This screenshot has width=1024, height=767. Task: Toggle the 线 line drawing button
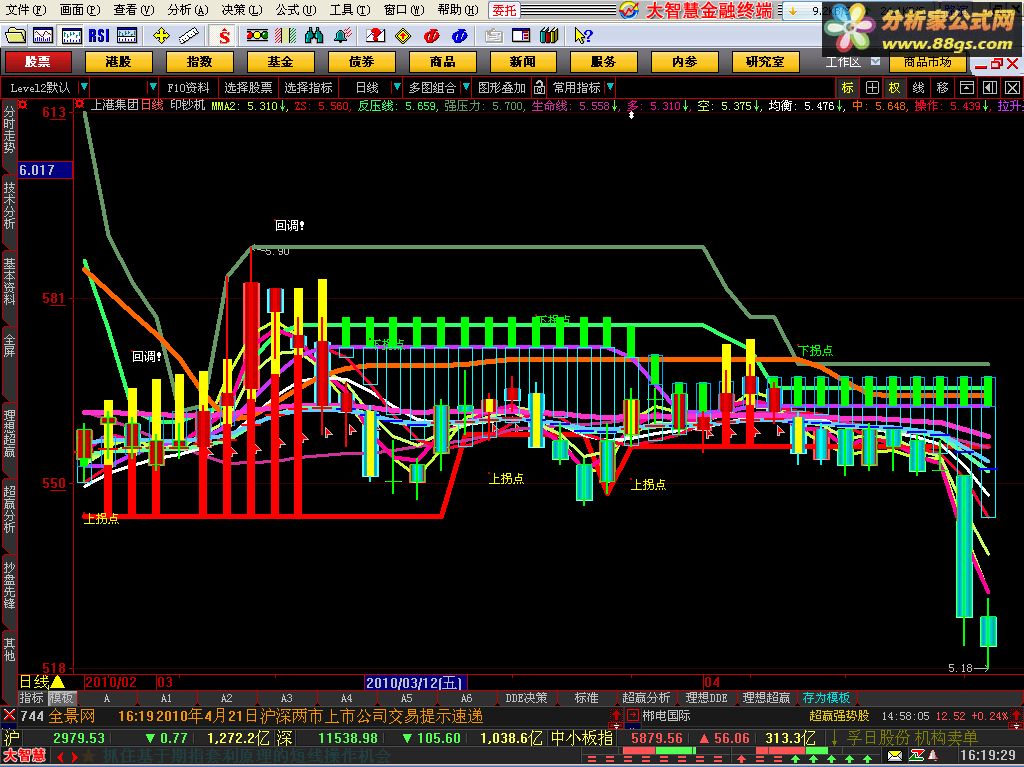click(x=918, y=88)
